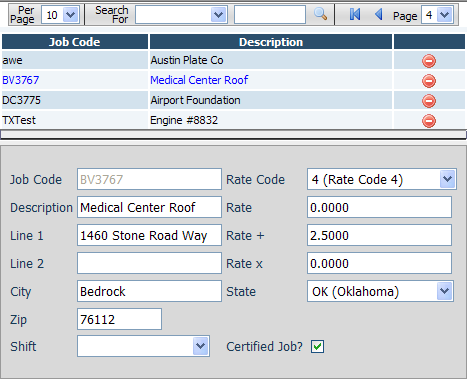The height and width of the screenshot is (379, 467).
Task: Click the empty Line 2 field
Action: point(149,263)
